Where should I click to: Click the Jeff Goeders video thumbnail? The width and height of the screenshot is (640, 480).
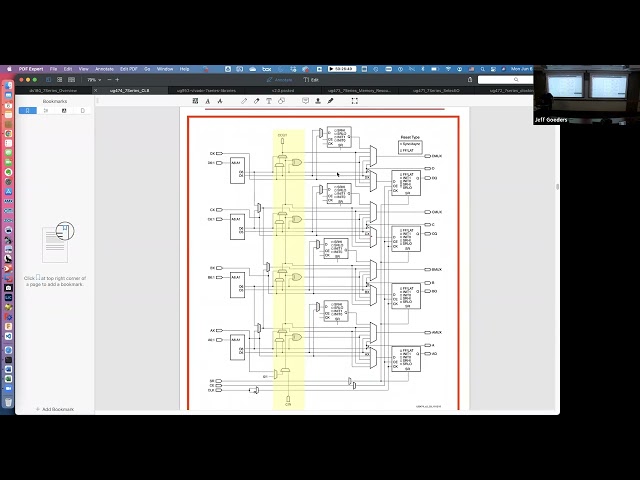tap(587, 95)
